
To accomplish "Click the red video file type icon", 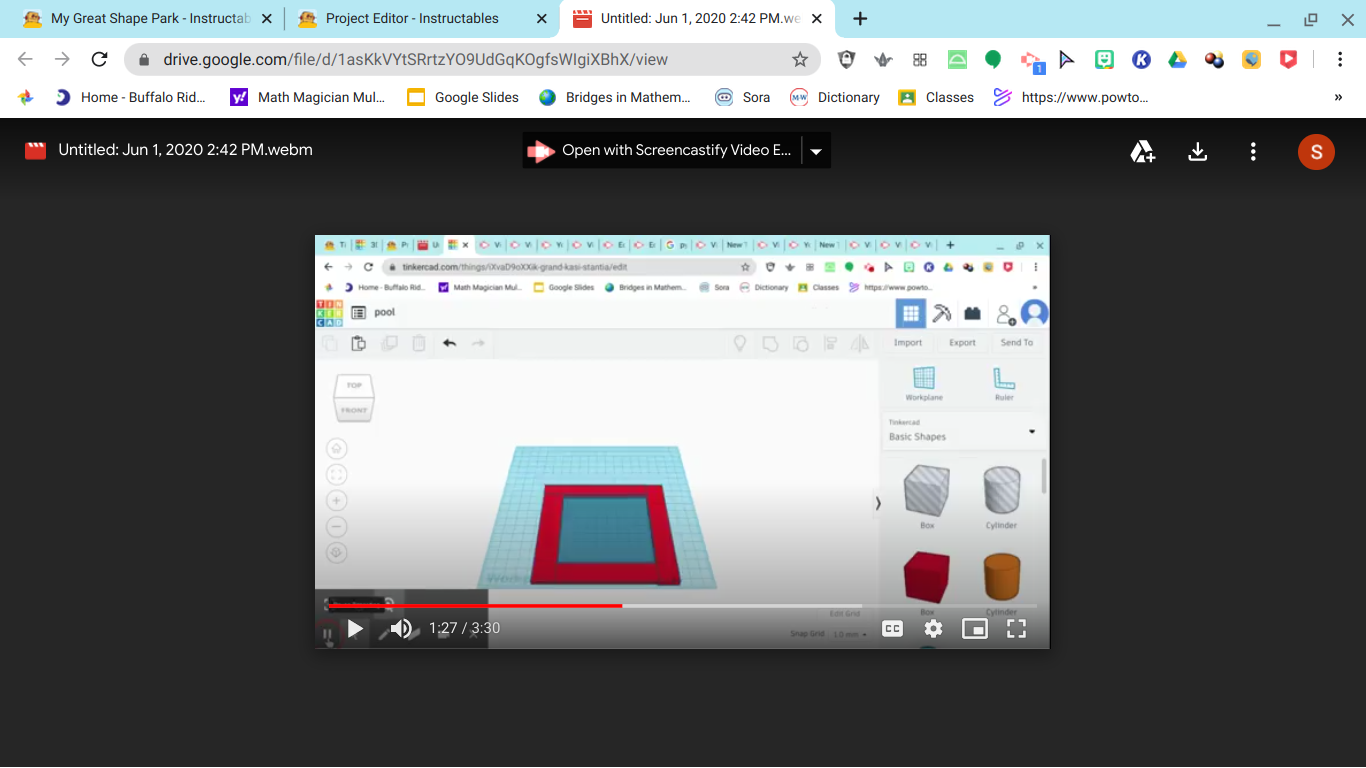I will tap(36, 151).
